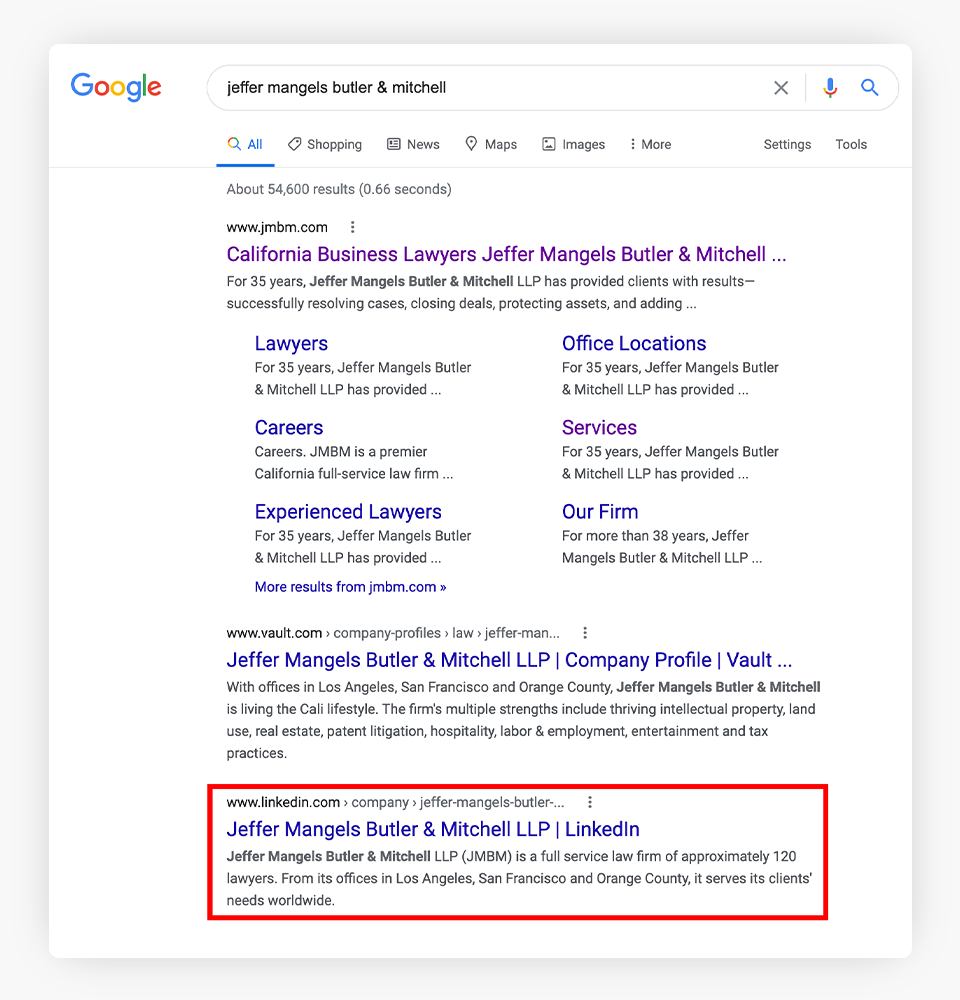960x1000 pixels.
Task: Open the Settings menu
Action: point(787,144)
